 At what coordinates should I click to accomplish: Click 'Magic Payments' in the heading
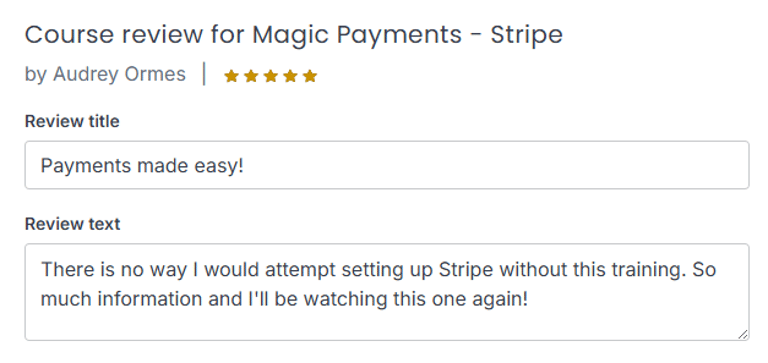357,35
